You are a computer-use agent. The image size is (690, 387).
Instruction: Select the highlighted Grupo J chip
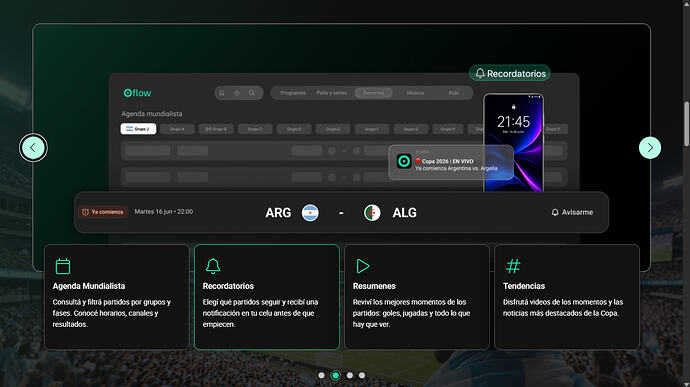pos(138,129)
